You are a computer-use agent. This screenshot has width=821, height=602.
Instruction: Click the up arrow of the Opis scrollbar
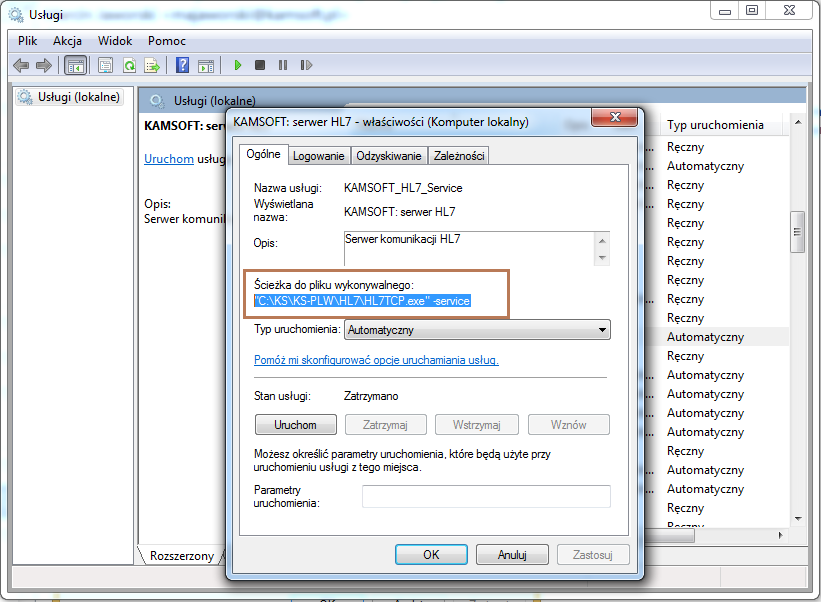pos(602,241)
